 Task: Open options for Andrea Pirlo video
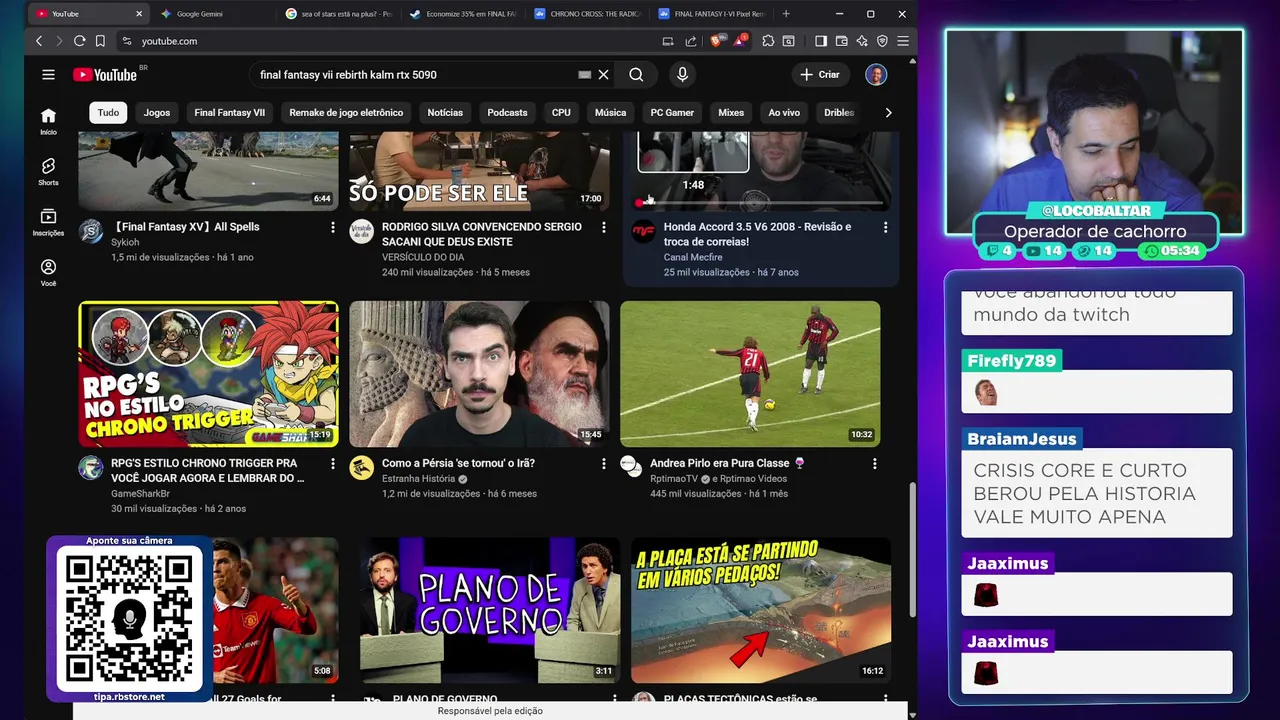[874, 464]
